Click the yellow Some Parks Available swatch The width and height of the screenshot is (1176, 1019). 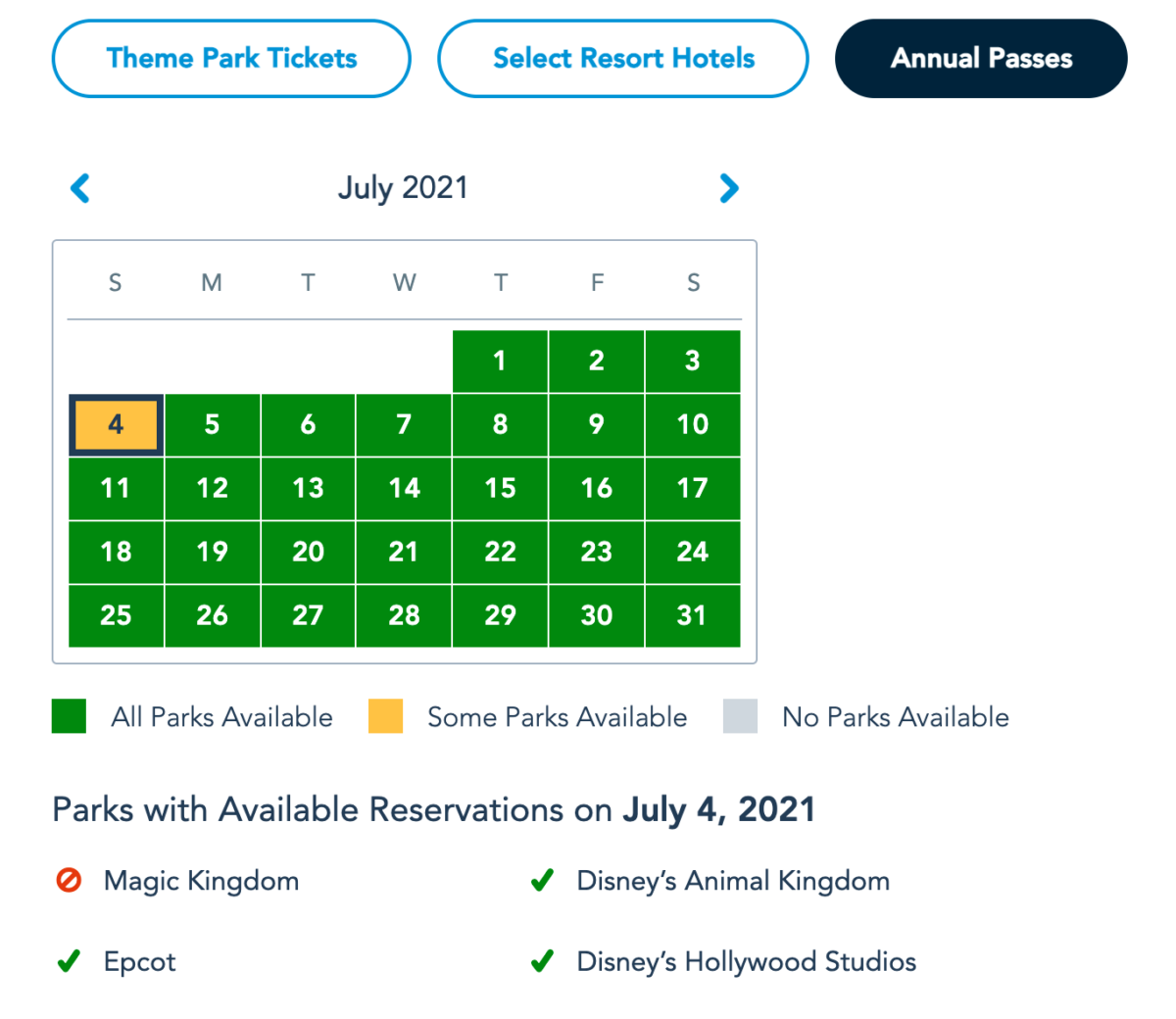(385, 716)
